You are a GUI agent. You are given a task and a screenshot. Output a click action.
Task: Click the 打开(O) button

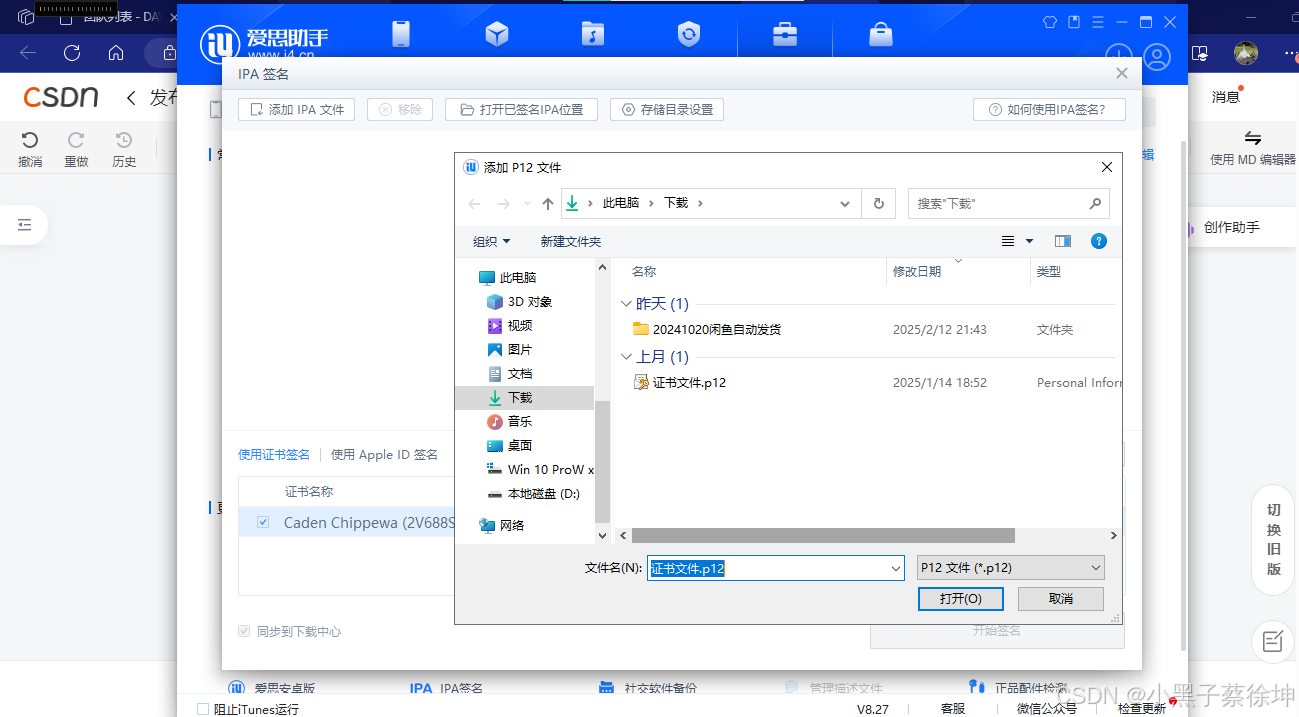coord(960,598)
